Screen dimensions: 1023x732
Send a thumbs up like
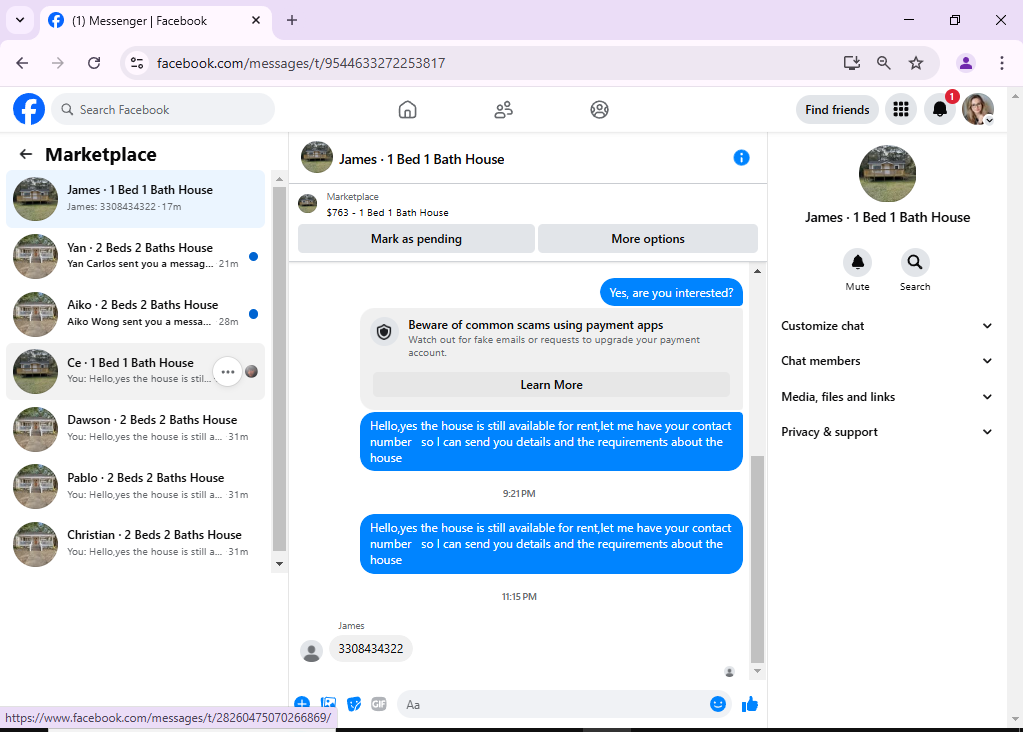[750, 704]
